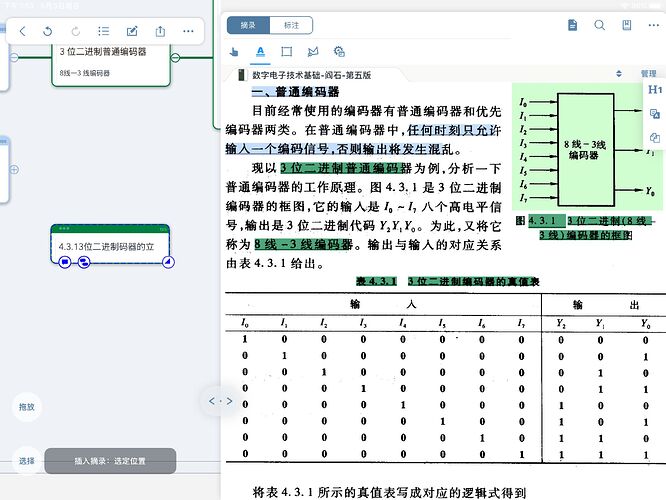Image resolution: width=666 pixels, height=500 pixels.
Task: Tap table header 输入
Action: (383, 304)
